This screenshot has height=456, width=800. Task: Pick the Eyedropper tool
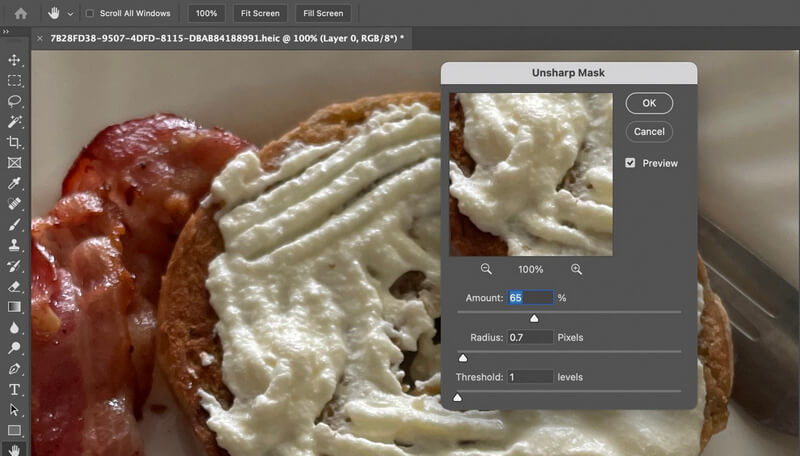pyautogui.click(x=14, y=183)
